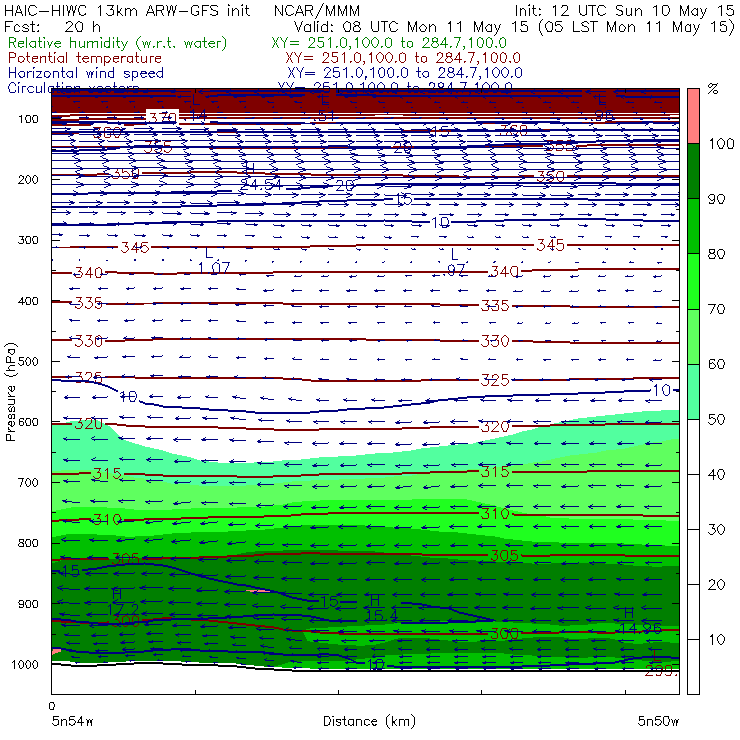This screenshot has width=740, height=740.
Task: Click the pink saturation patch near 880 hPa
Action: coord(259,591)
